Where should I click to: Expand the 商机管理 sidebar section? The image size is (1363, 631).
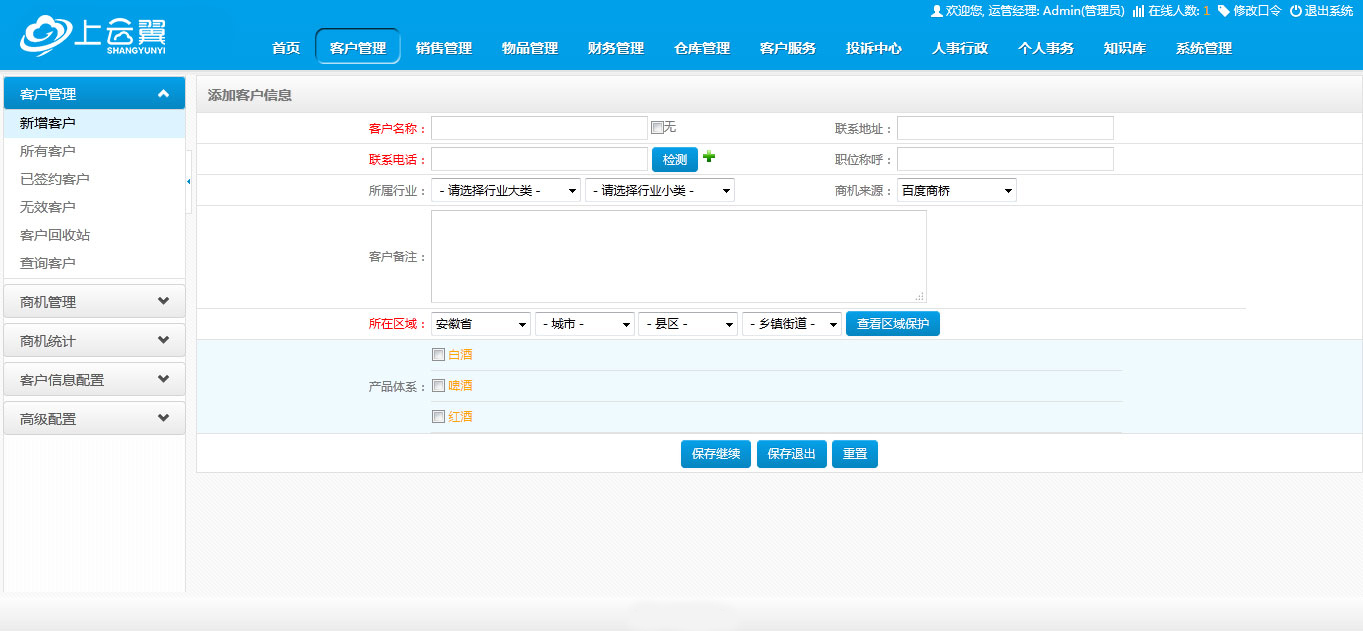[95, 302]
